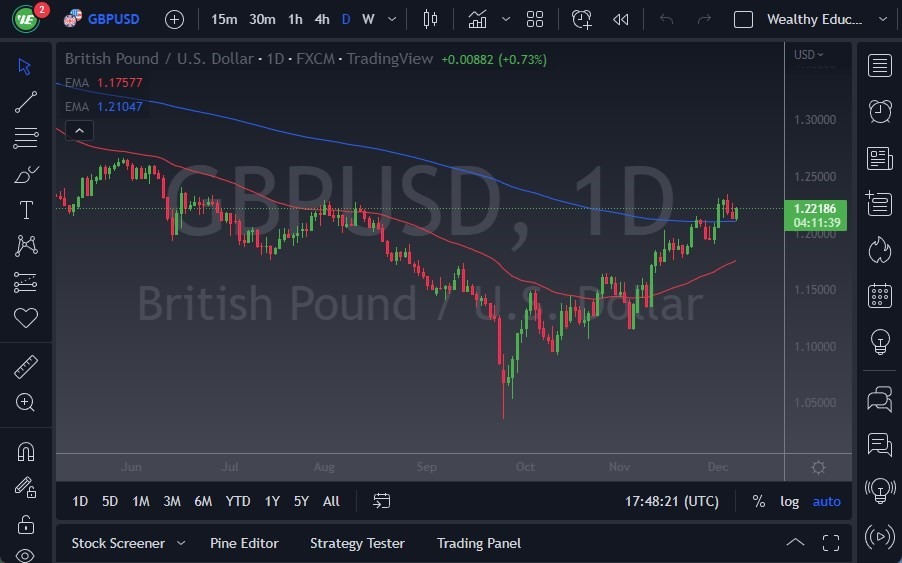
Task: Set the date range to 1M
Action: pos(141,501)
